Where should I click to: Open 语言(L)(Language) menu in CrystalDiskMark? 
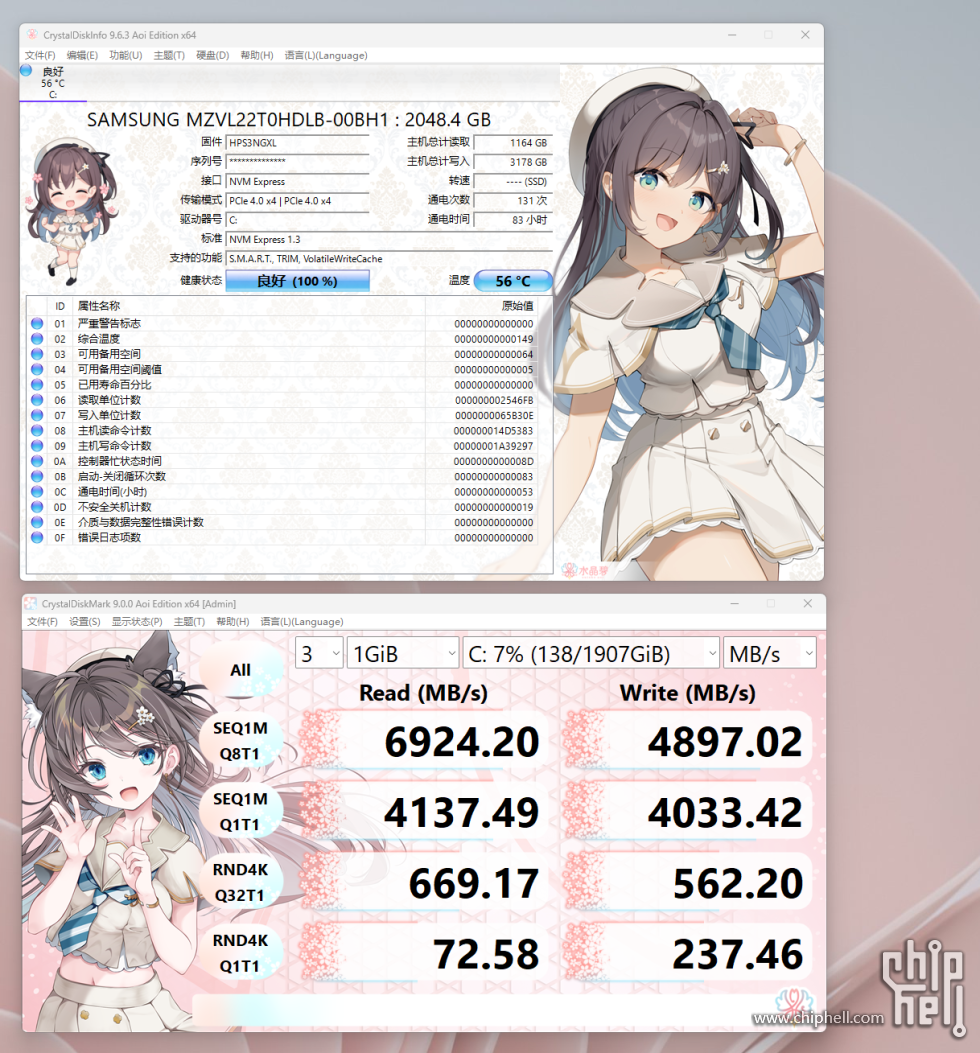(302, 622)
